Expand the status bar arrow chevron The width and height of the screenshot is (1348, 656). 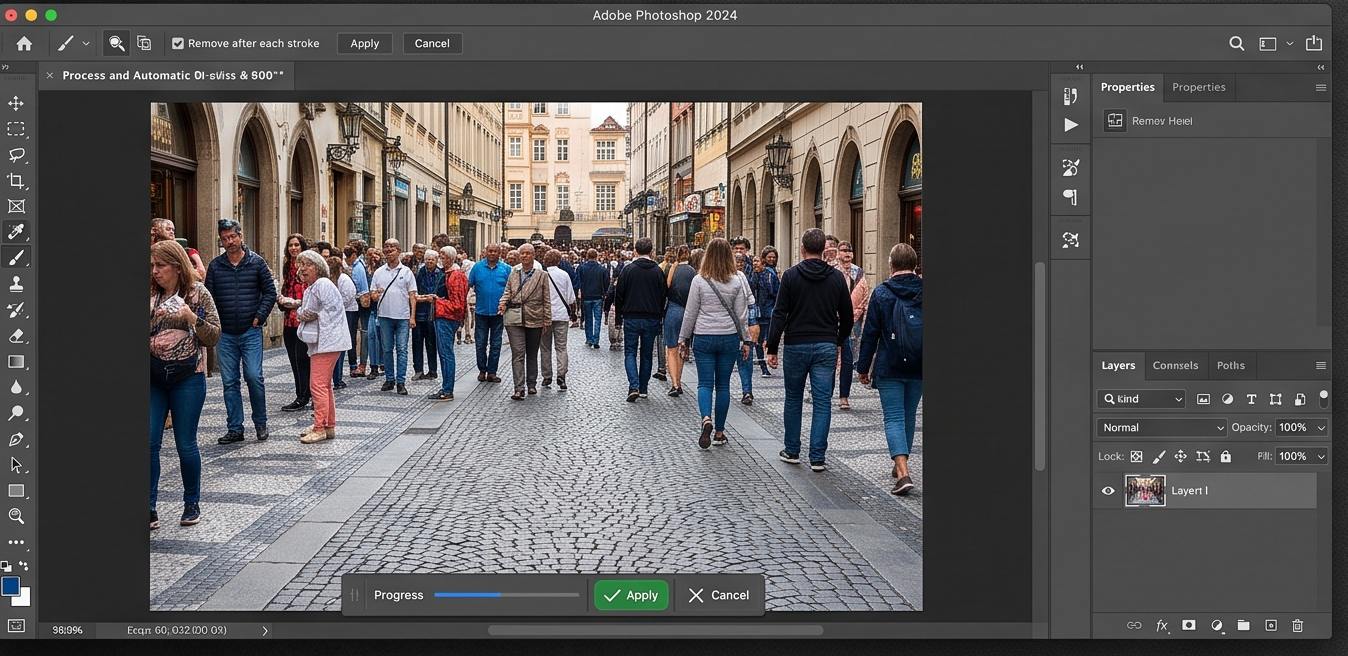click(265, 630)
